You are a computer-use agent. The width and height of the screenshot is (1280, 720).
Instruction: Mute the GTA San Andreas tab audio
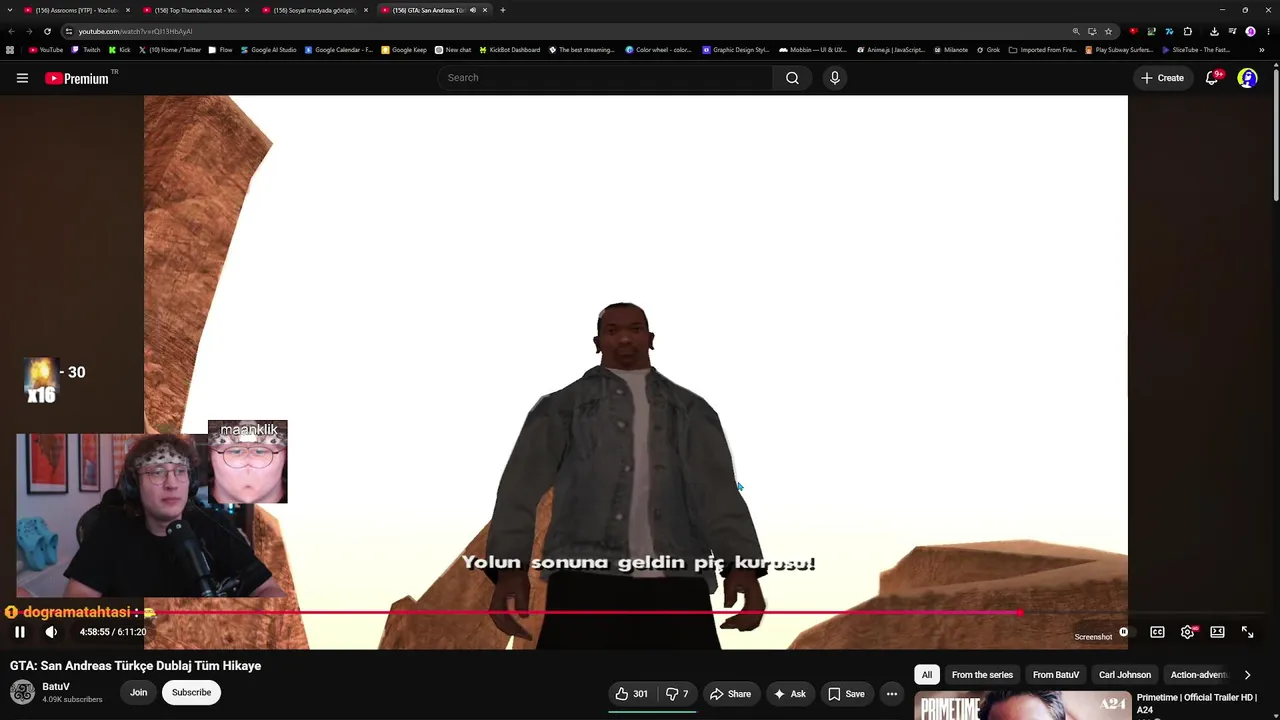coord(472,10)
